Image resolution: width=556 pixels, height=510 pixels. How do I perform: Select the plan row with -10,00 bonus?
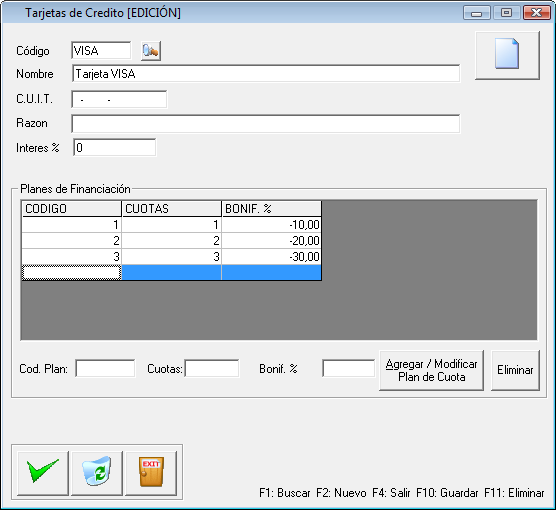point(172,225)
